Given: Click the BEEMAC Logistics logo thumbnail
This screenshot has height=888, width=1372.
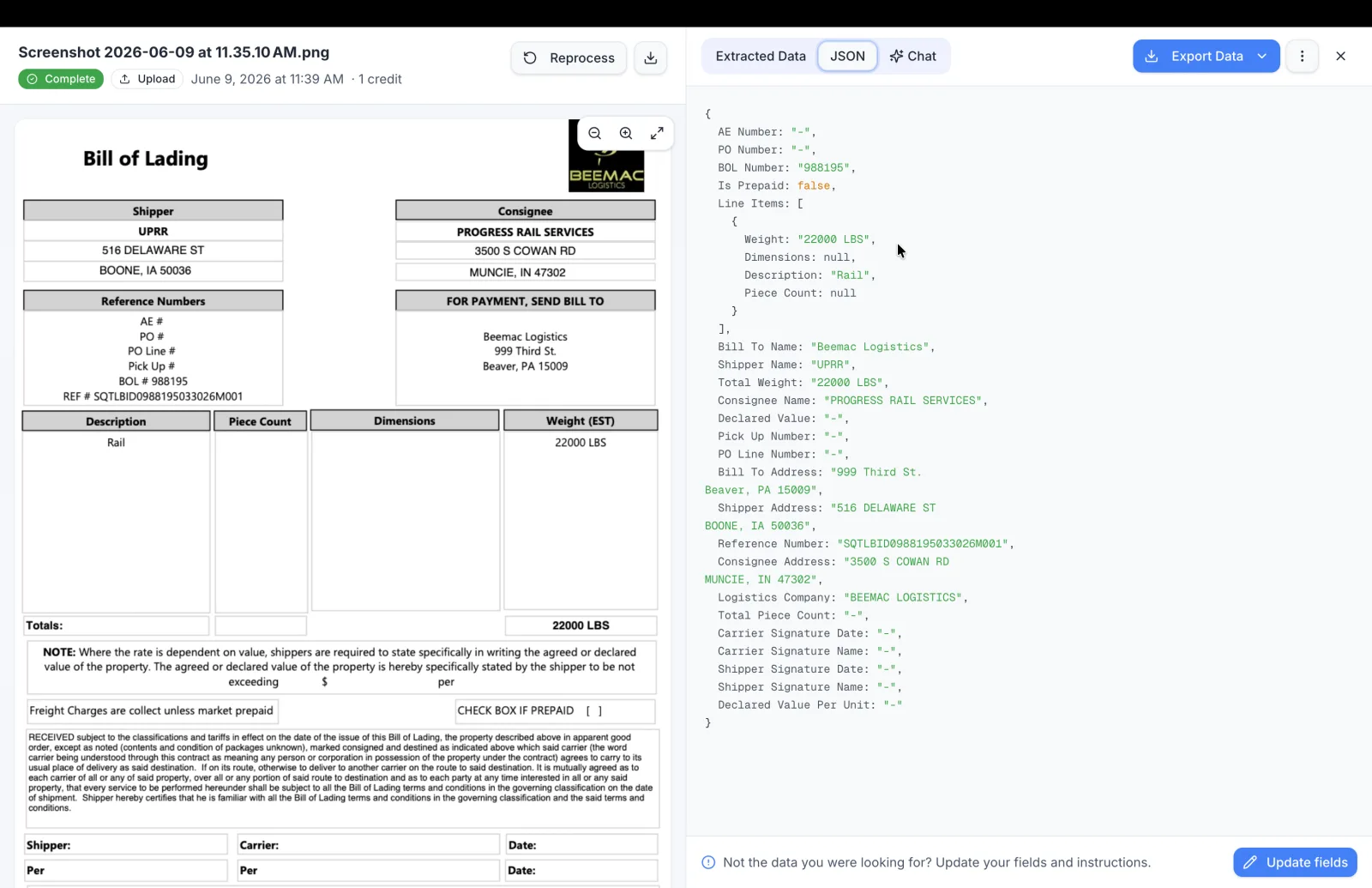Looking at the screenshot, I should coord(606,171).
